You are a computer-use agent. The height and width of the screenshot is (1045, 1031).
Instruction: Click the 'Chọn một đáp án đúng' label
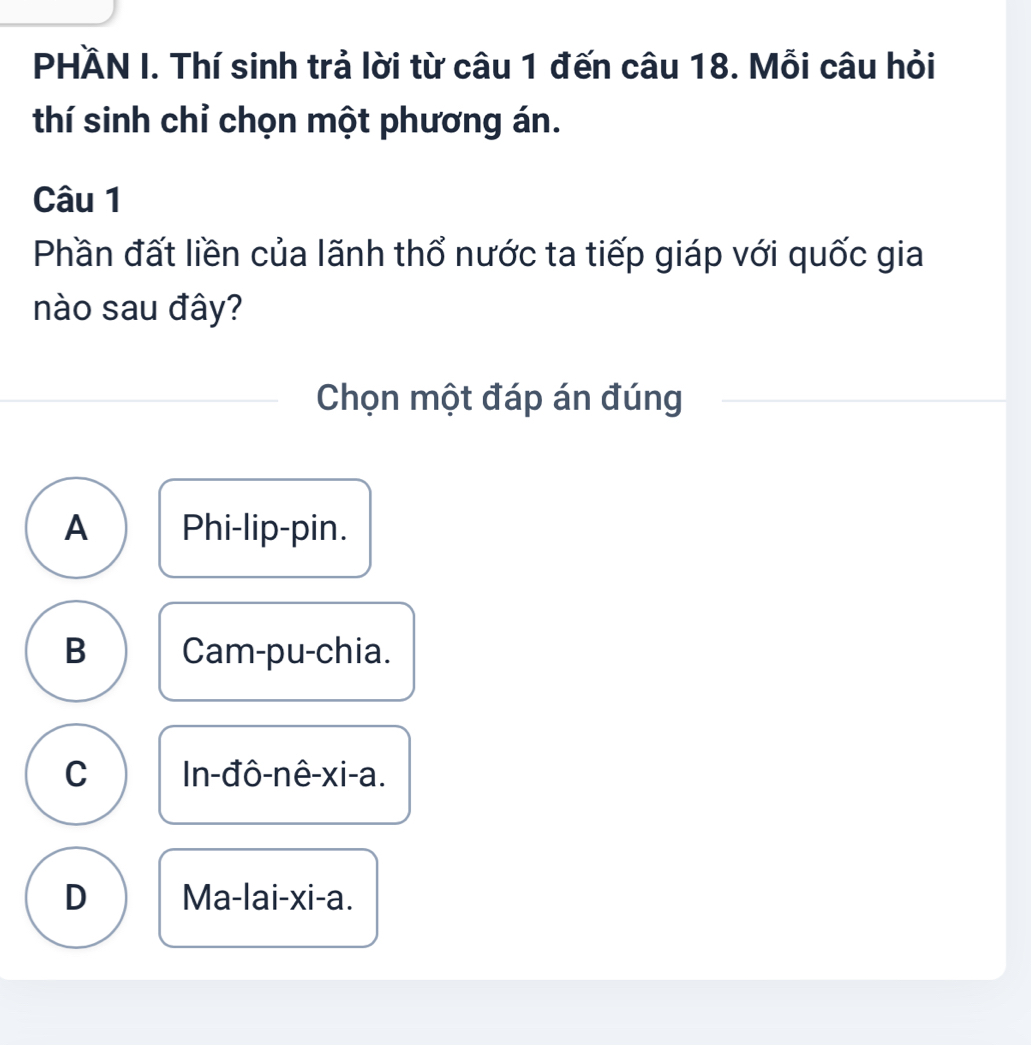[x=499, y=399]
